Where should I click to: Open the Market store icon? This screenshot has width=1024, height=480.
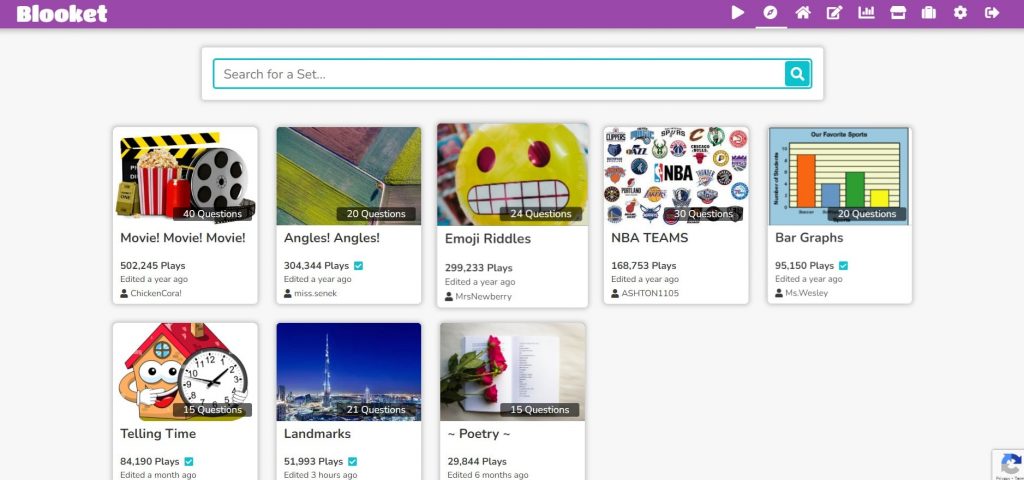click(898, 12)
